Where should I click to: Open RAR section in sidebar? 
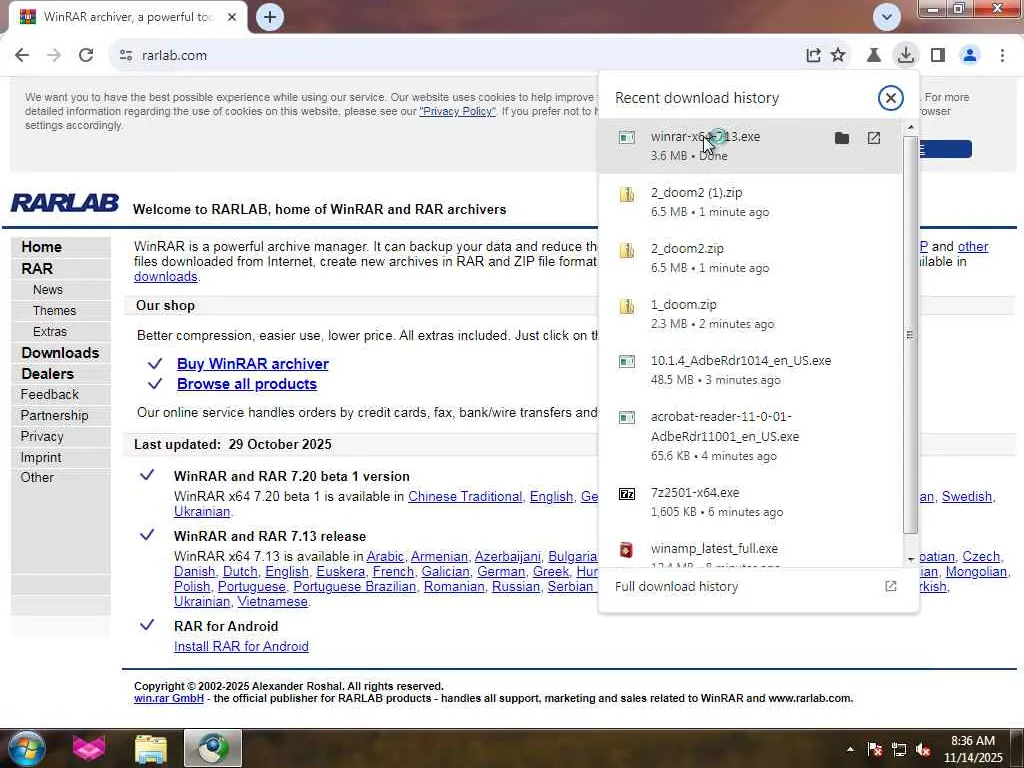pyautogui.click(x=37, y=268)
